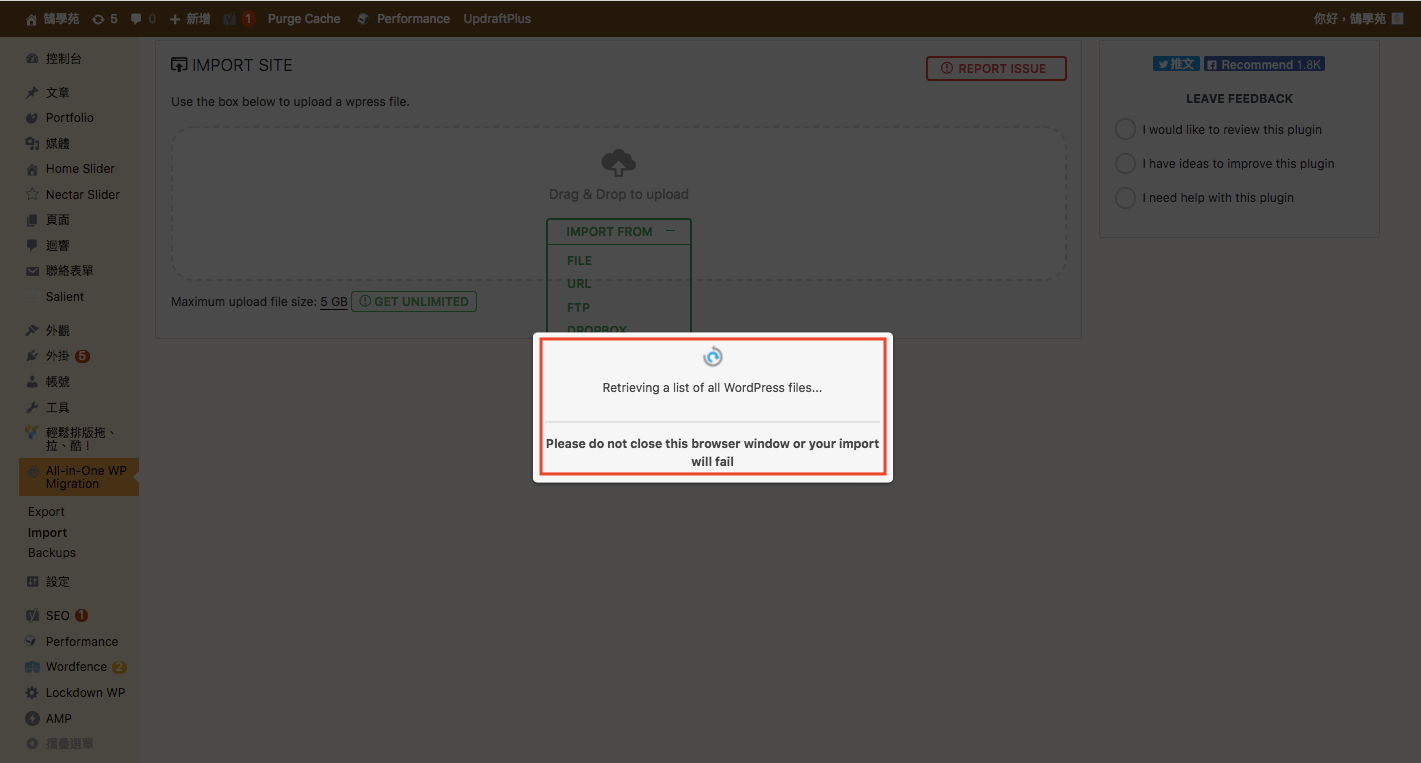
Task: Open the 外掛 plugins icon with badge 5
Action: click(32, 356)
